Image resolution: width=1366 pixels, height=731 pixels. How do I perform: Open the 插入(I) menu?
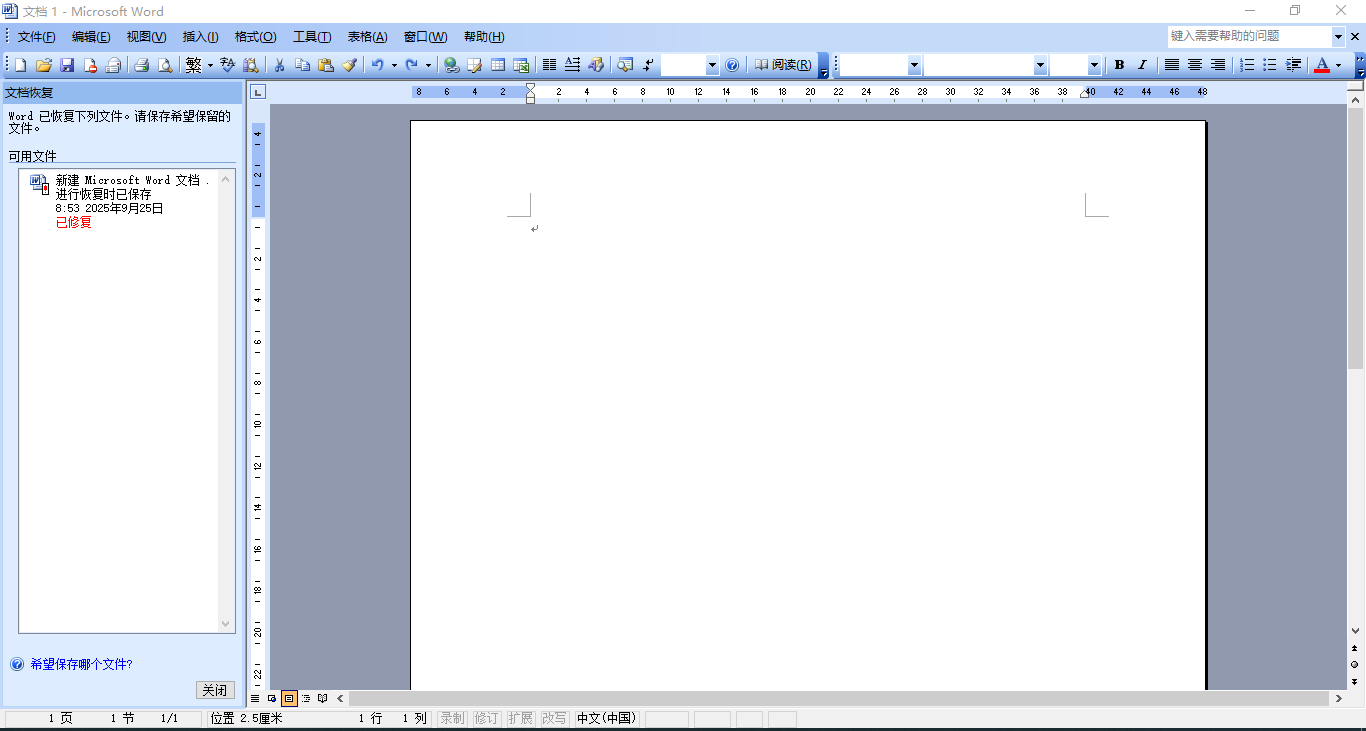(200, 37)
